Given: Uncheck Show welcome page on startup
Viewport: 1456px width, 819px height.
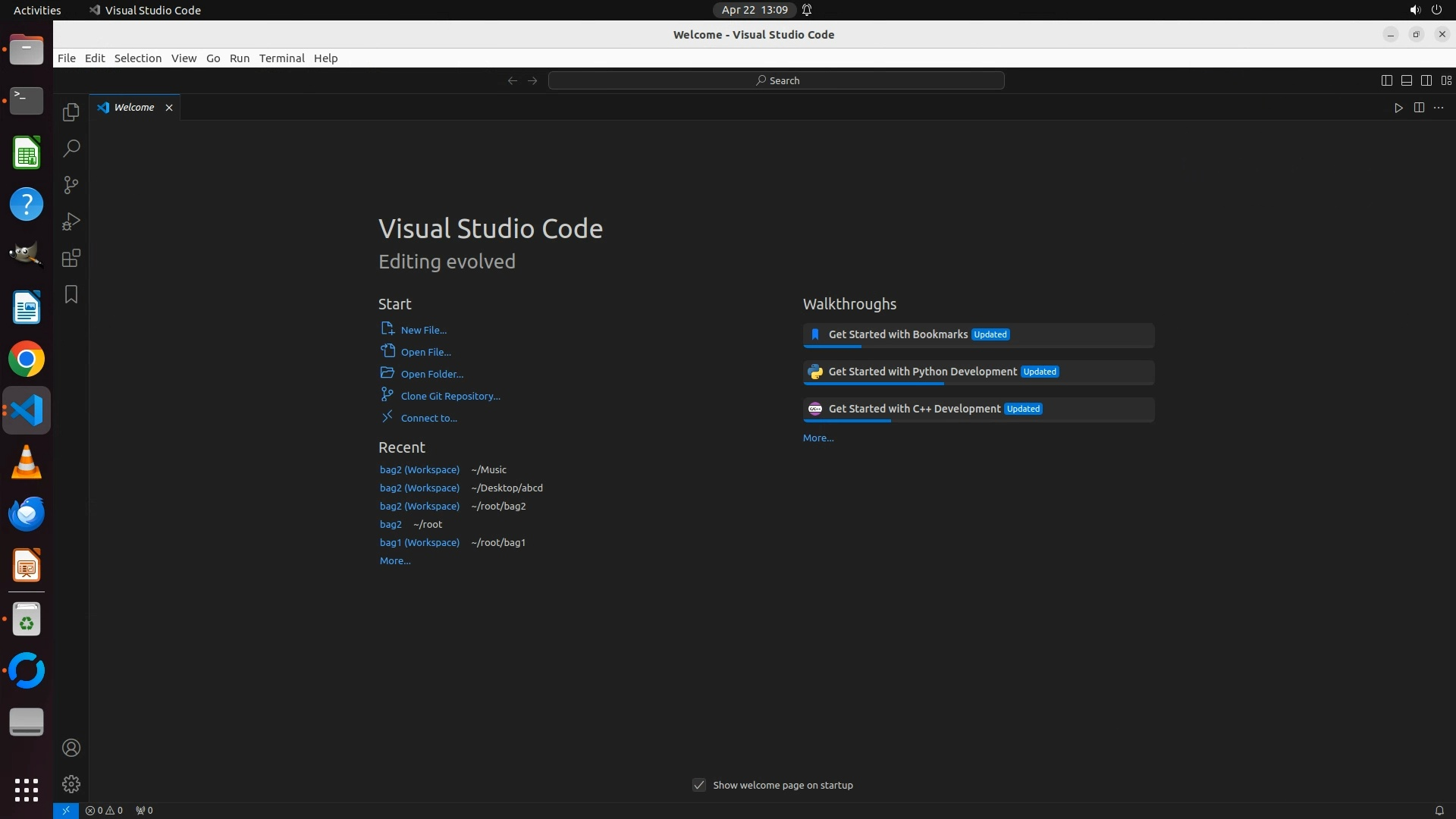Looking at the screenshot, I should [x=699, y=785].
